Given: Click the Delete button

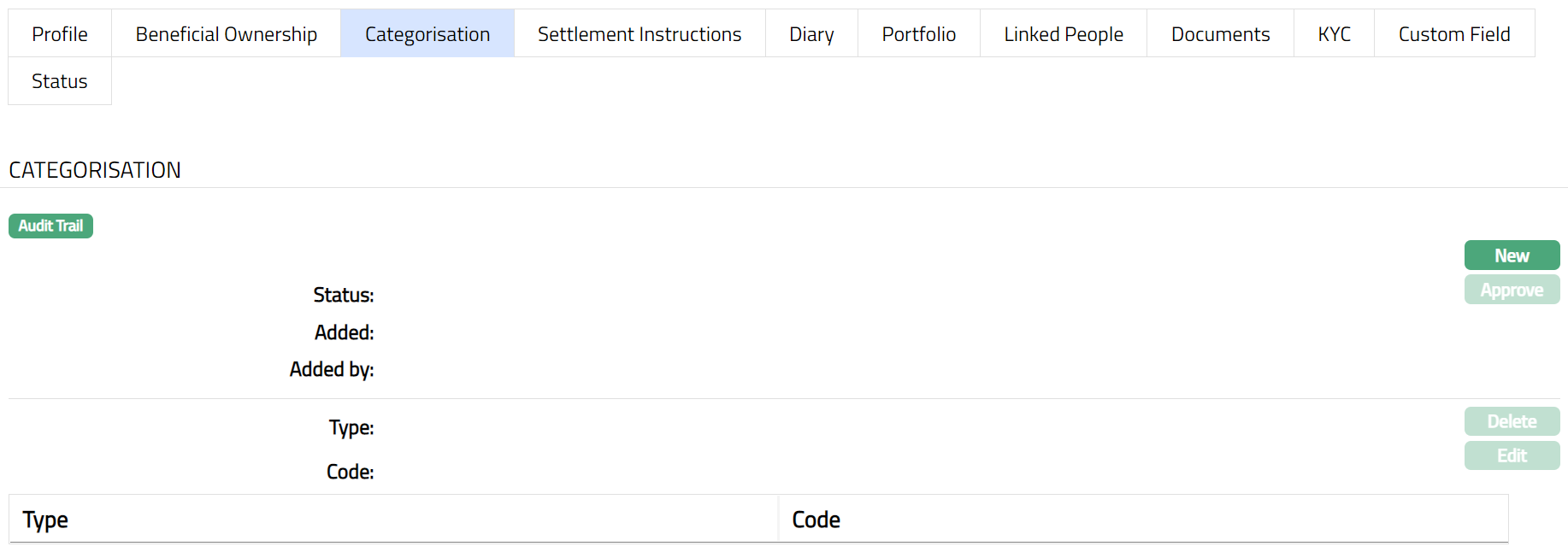Looking at the screenshot, I should tap(1512, 421).
